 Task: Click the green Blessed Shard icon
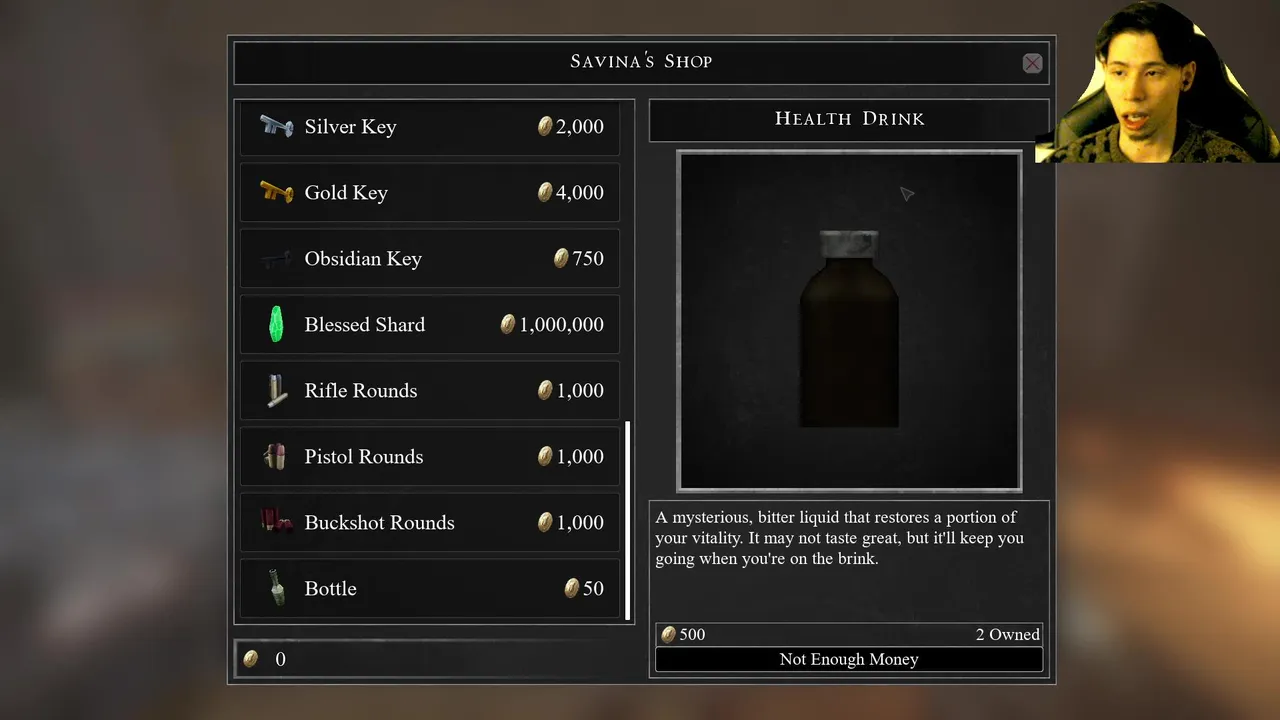276,324
